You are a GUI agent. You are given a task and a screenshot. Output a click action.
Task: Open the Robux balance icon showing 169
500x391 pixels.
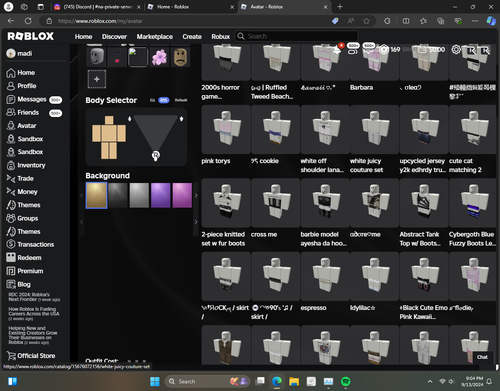click(384, 50)
